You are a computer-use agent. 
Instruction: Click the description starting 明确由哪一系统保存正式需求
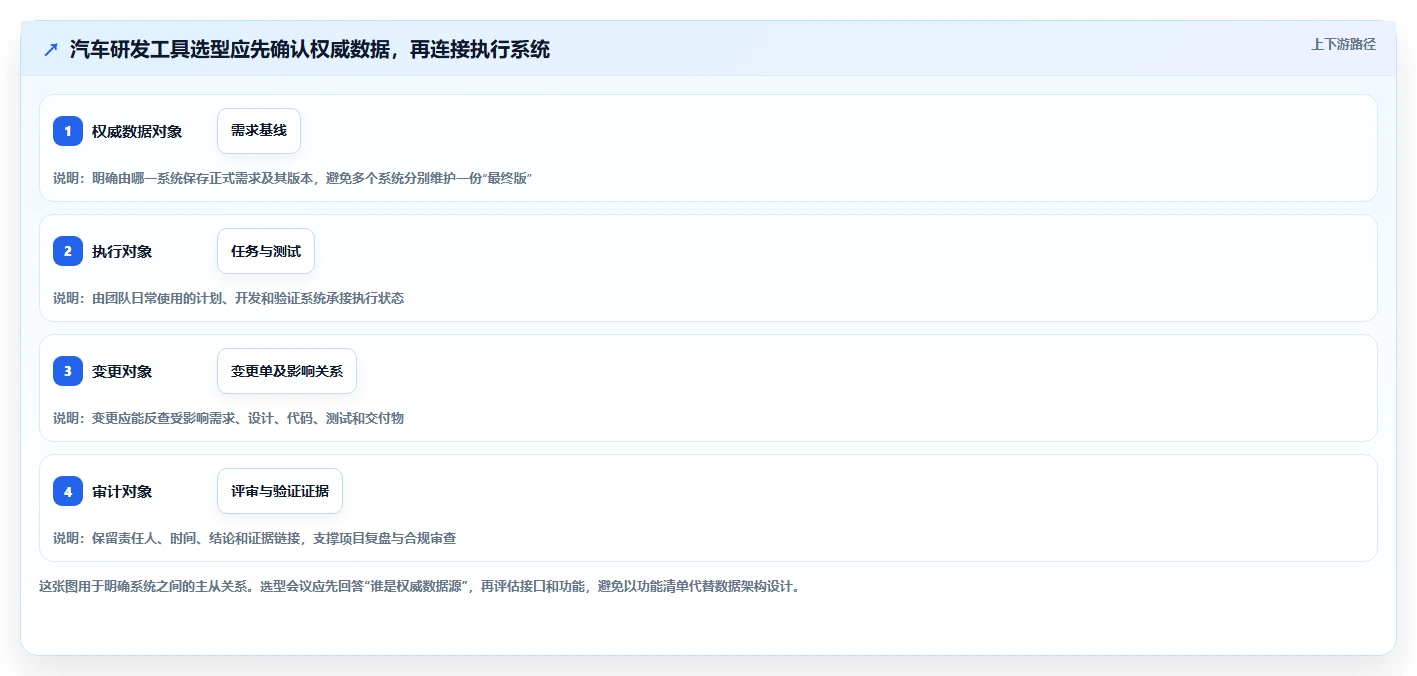292,178
